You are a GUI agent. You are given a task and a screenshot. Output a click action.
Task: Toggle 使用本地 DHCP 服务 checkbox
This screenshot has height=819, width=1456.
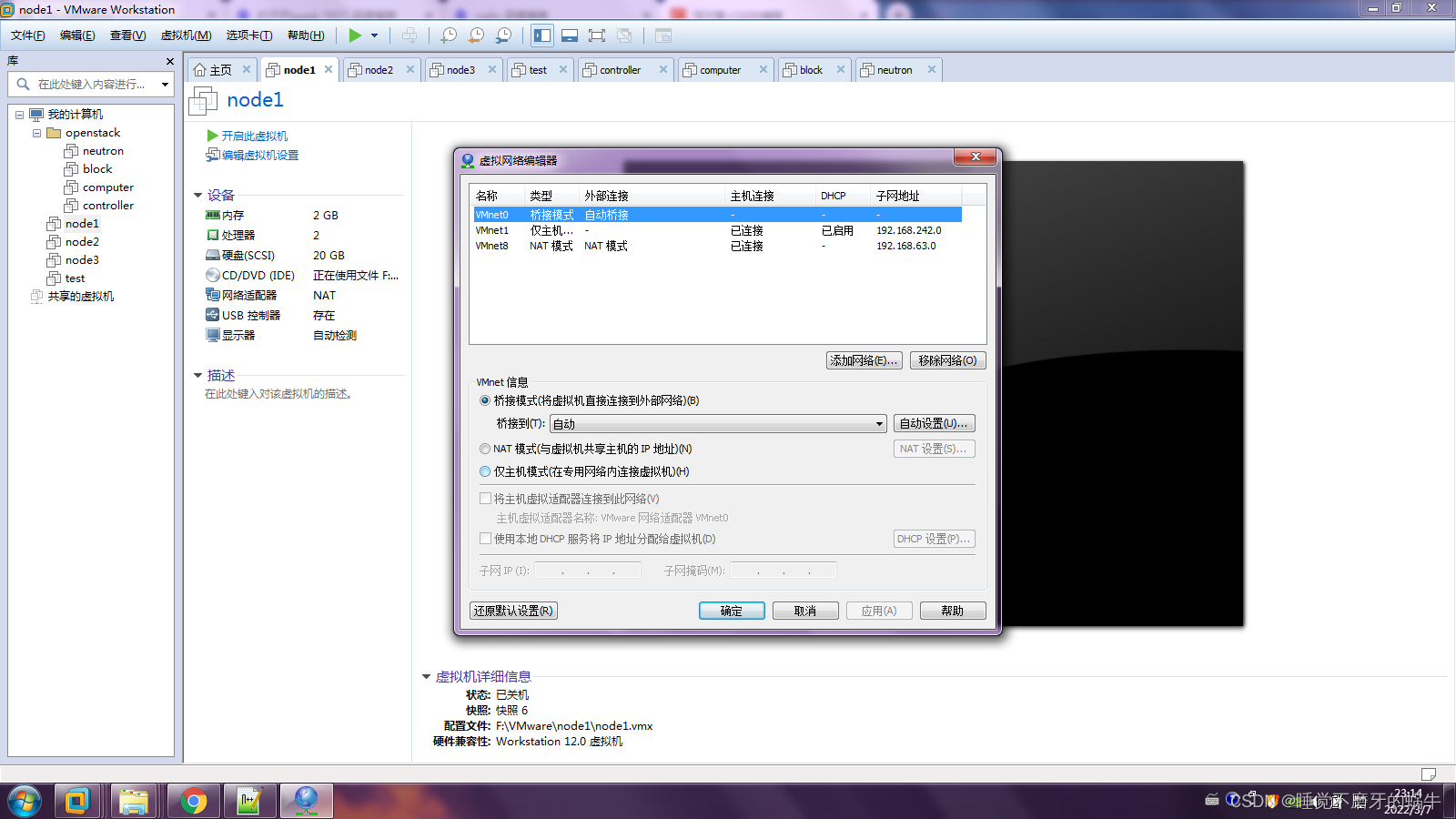click(x=486, y=539)
